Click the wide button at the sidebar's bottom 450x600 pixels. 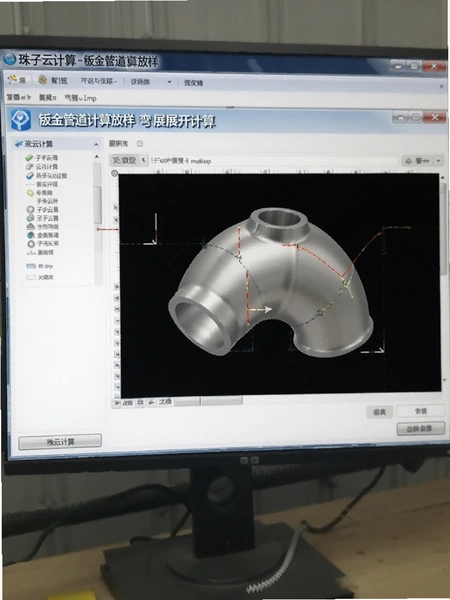coord(60,442)
